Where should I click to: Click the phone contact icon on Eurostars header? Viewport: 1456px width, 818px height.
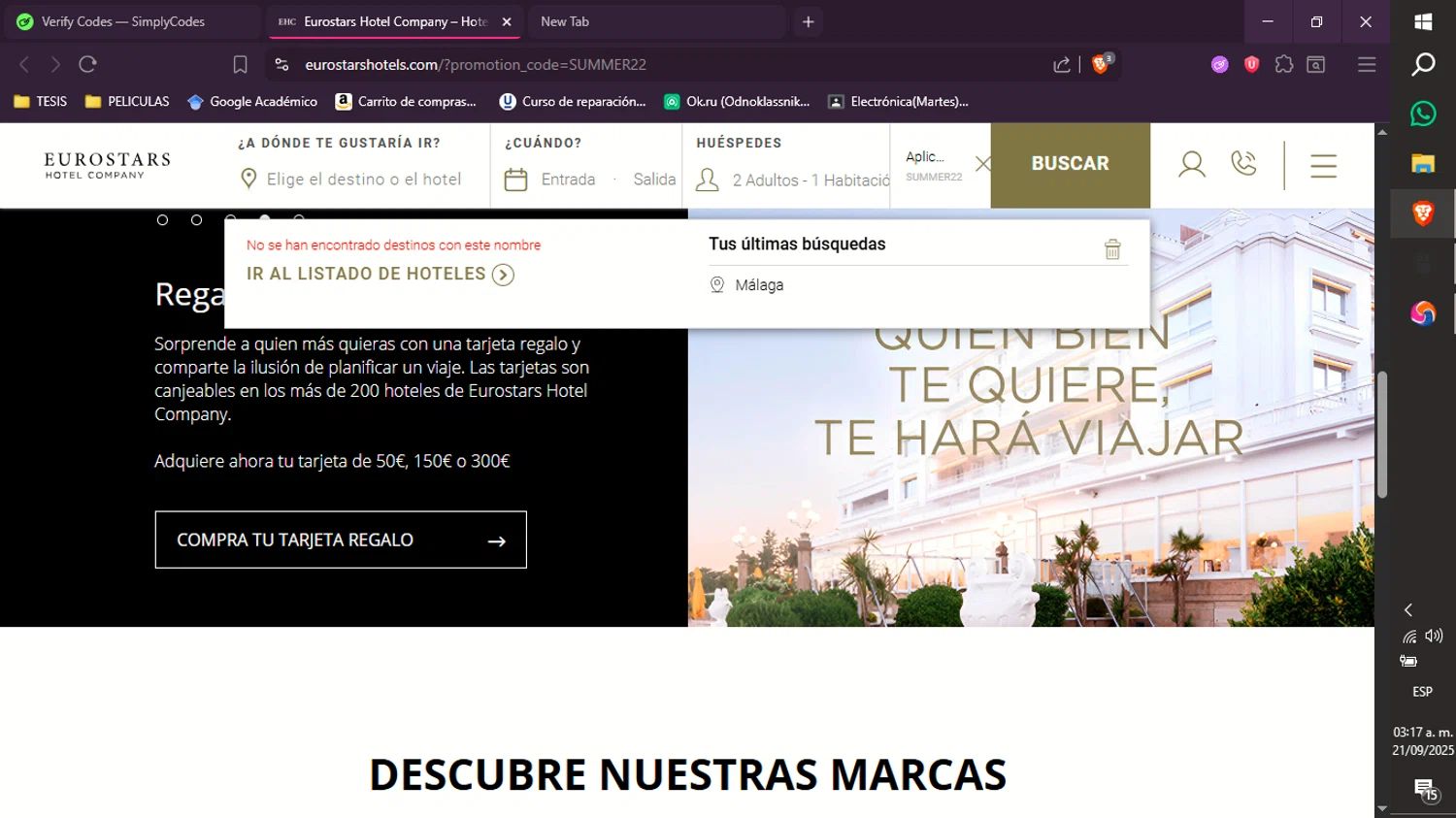click(1244, 163)
